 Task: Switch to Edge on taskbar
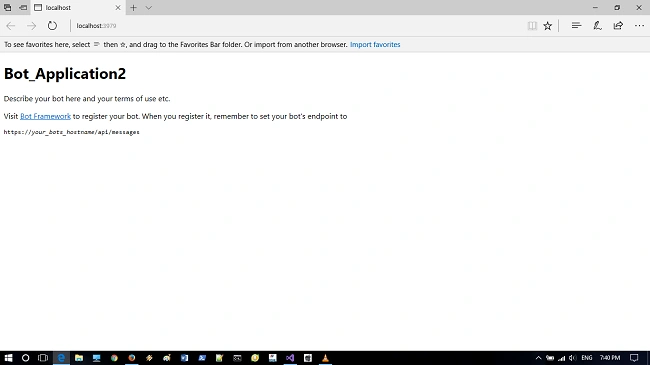point(61,358)
